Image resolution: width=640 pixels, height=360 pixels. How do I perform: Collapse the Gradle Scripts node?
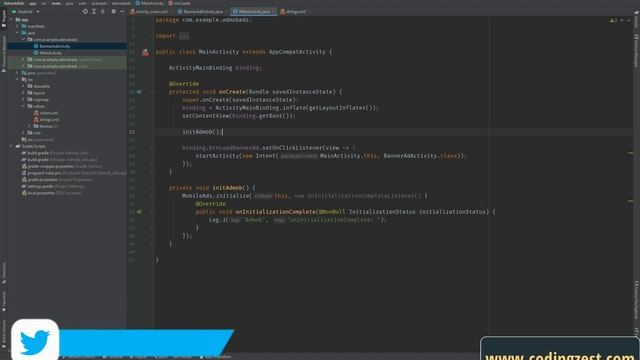click(x=11, y=146)
